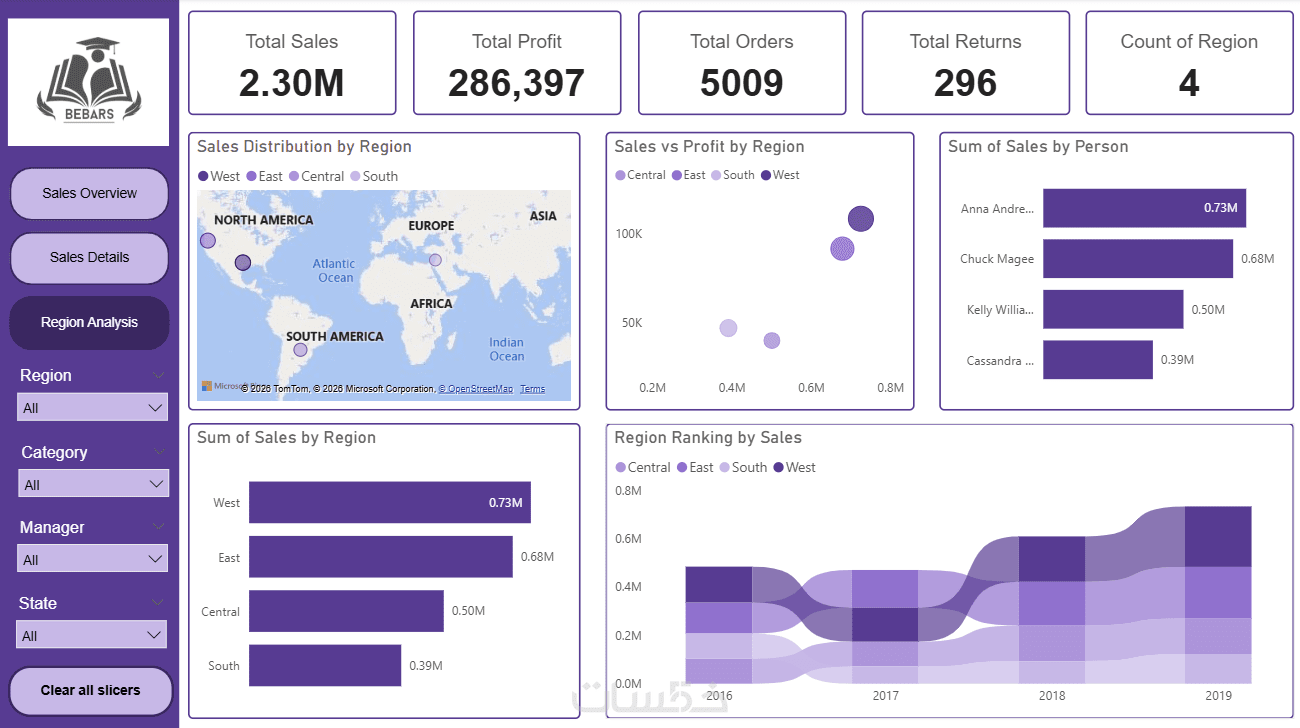Image resolution: width=1300 pixels, height=728 pixels.
Task: Expand the State slicer dropdown
Action: (x=92, y=635)
